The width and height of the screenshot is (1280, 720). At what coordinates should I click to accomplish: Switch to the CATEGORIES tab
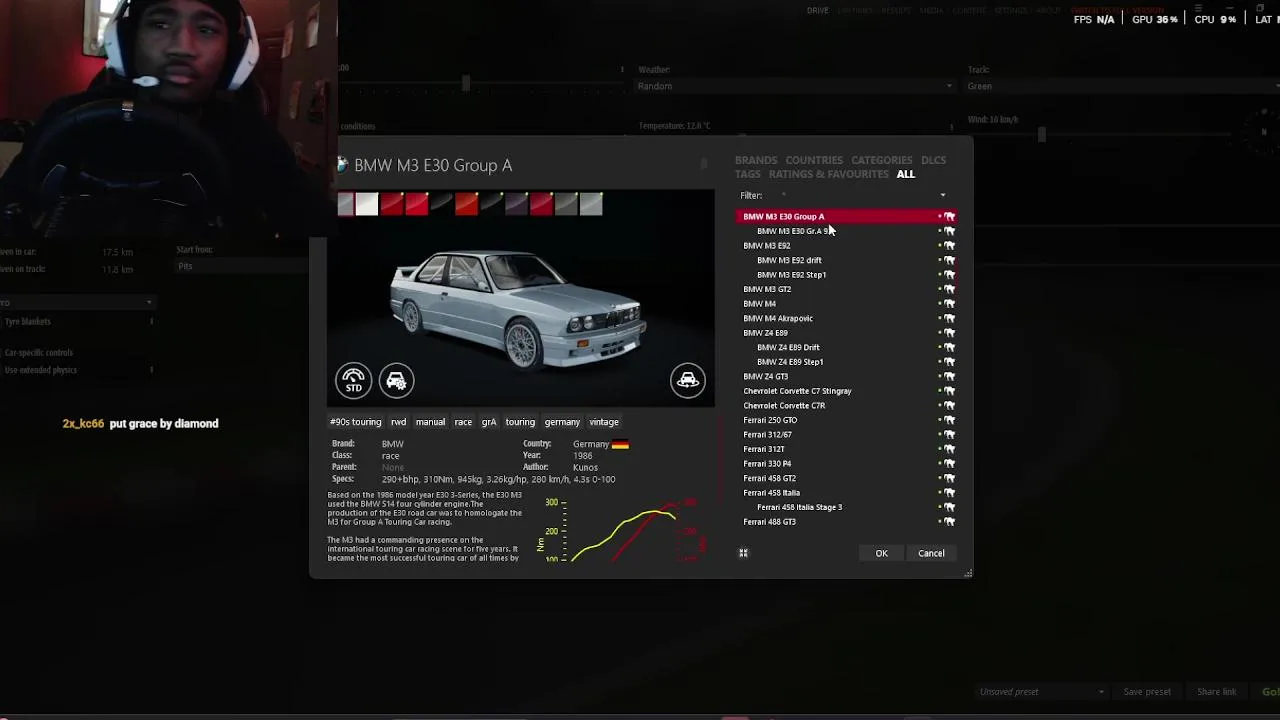click(882, 160)
